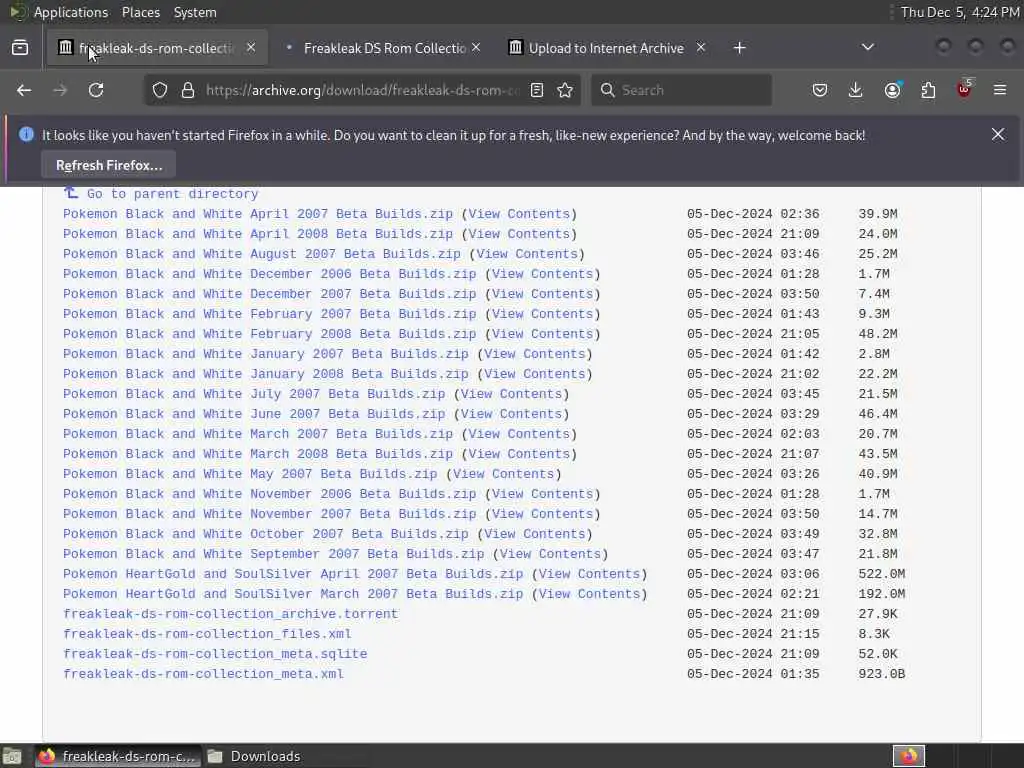Close the freakleak-ds-rom-collection tab
Screen dimensions: 1024x768
click(251, 47)
